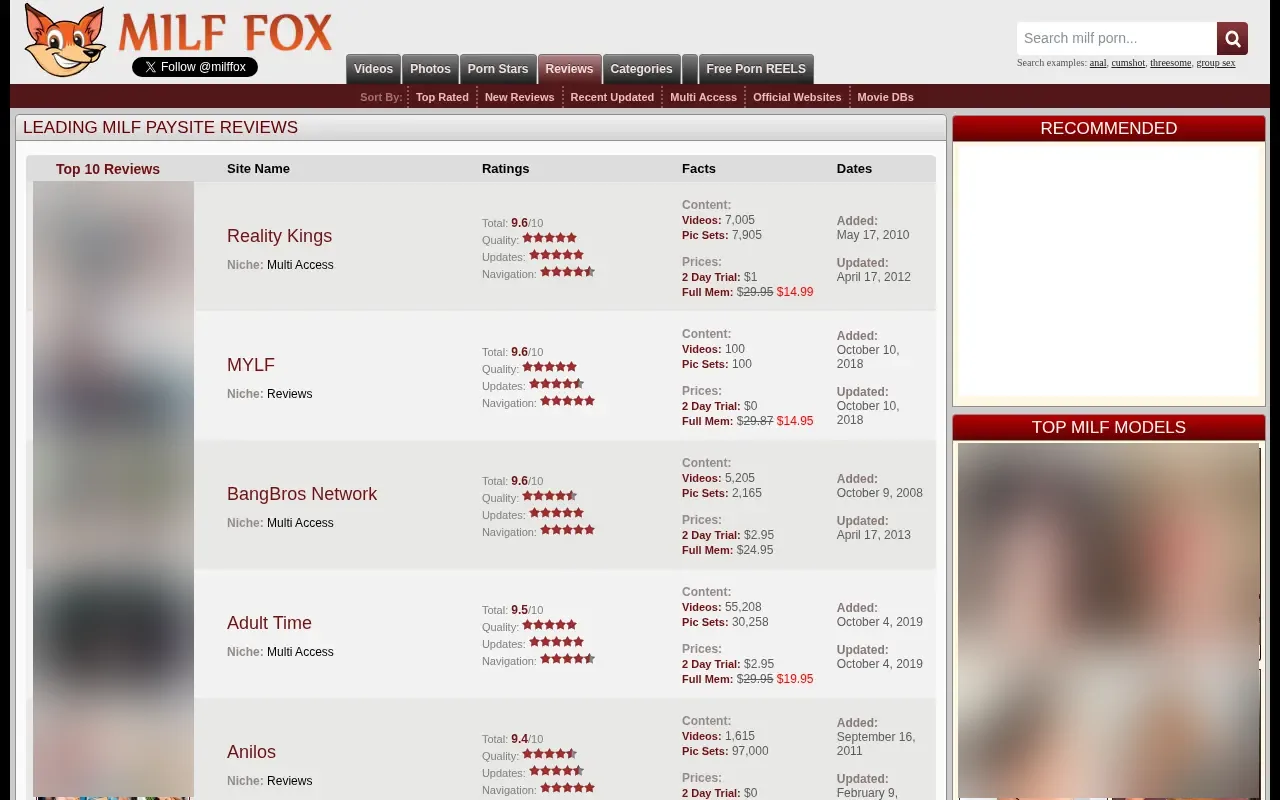Click the magnifier search button
Image resolution: width=1280 pixels, height=800 pixels.
[x=1232, y=39]
